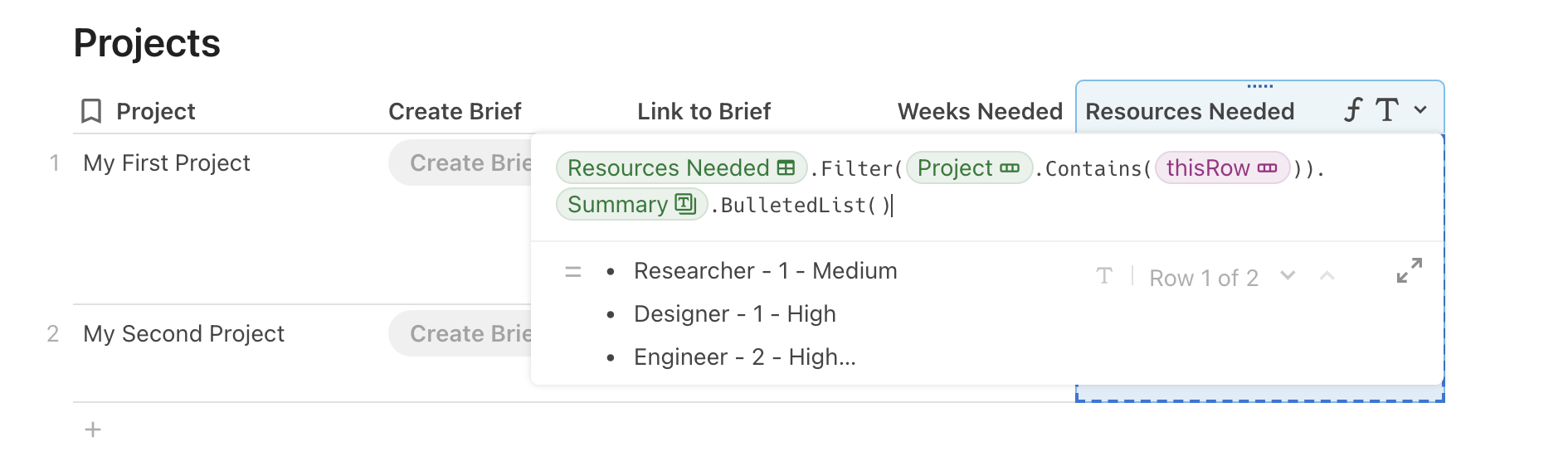Click the Create Brief button for My Second Project

tap(461, 334)
